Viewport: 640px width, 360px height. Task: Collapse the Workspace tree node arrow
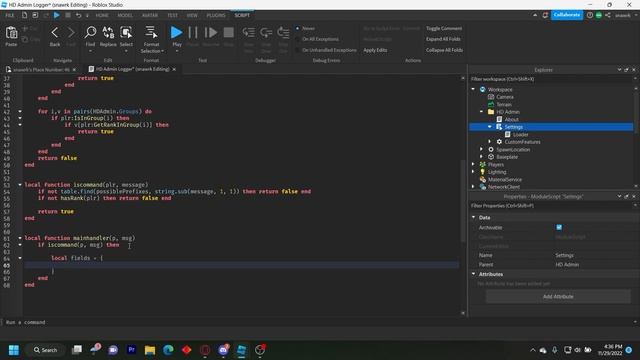pyautogui.click(x=473, y=89)
